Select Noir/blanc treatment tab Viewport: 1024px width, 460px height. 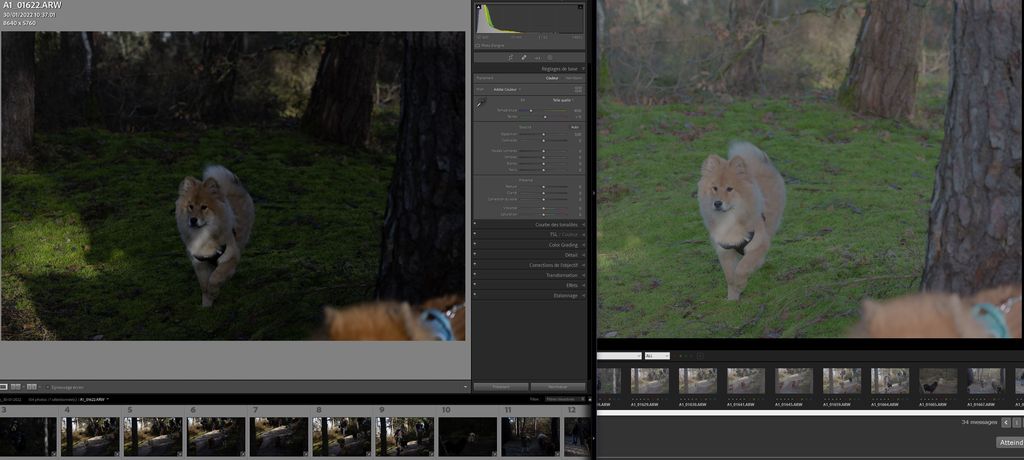[574, 78]
